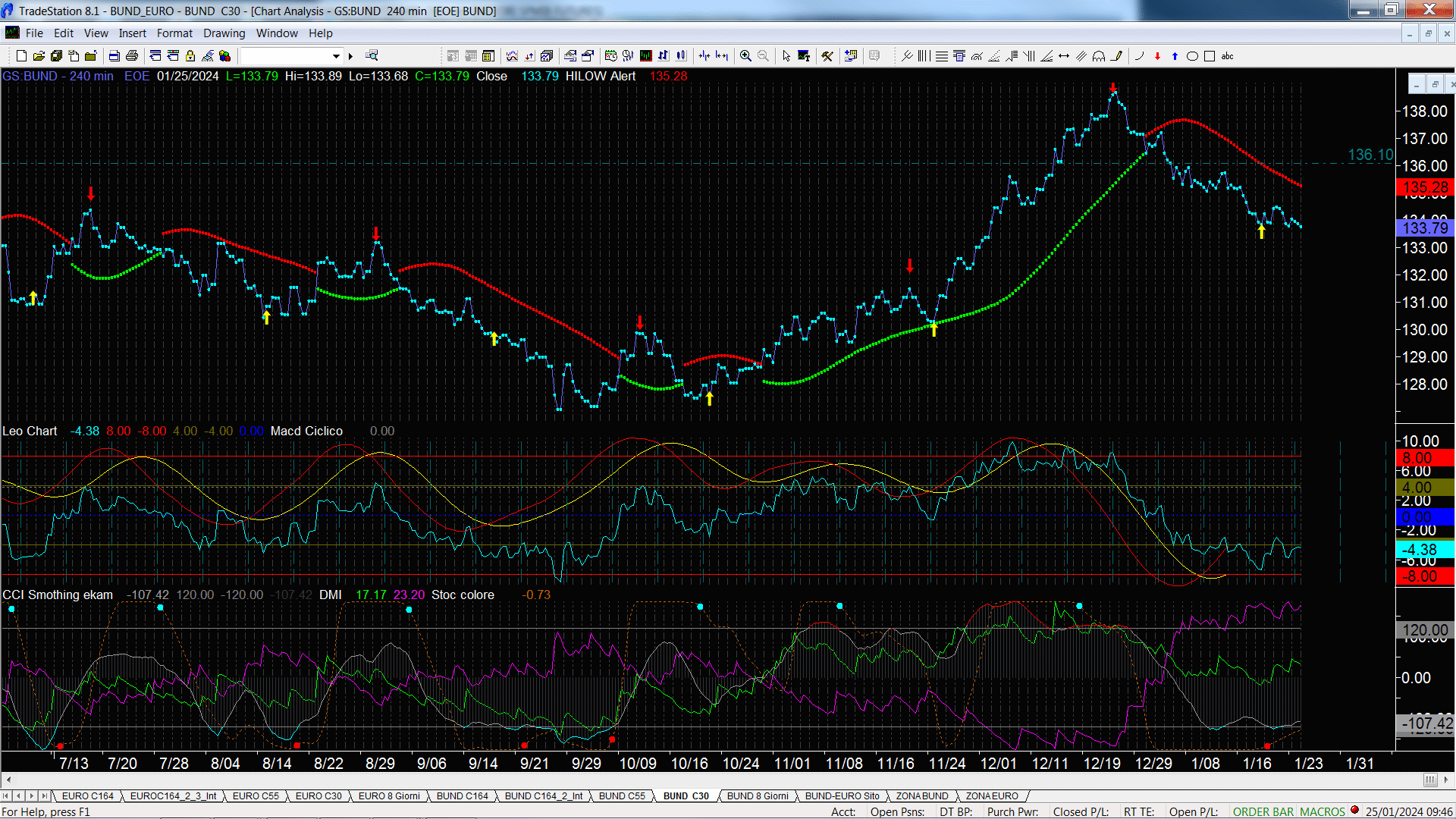Select the ellipse drawing tool

coord(1192,56)
